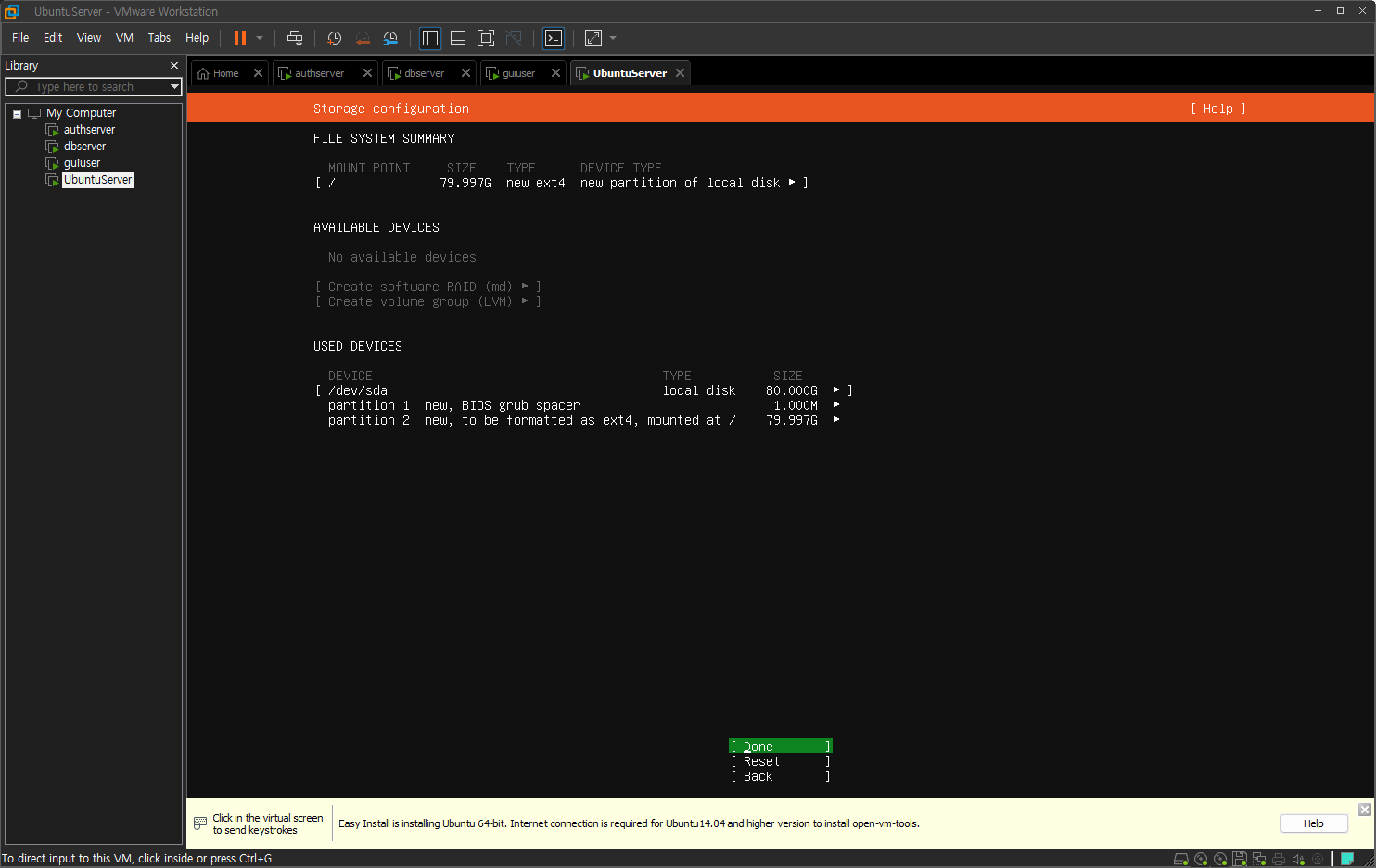Close the dbserver tab

coord(465,73)
